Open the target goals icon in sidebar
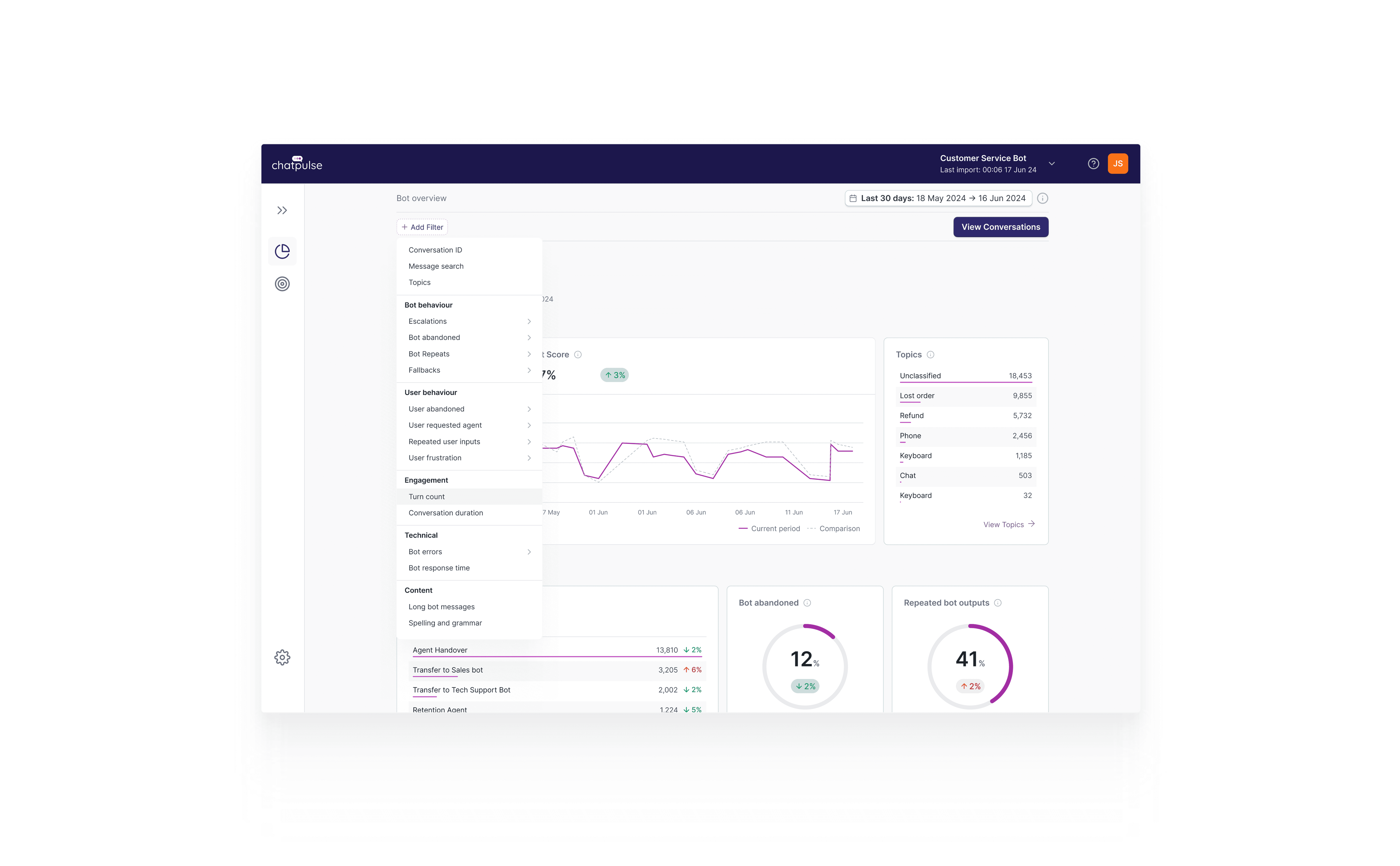This screenshot has width=1400, height=866. click(x=282, y=284)
